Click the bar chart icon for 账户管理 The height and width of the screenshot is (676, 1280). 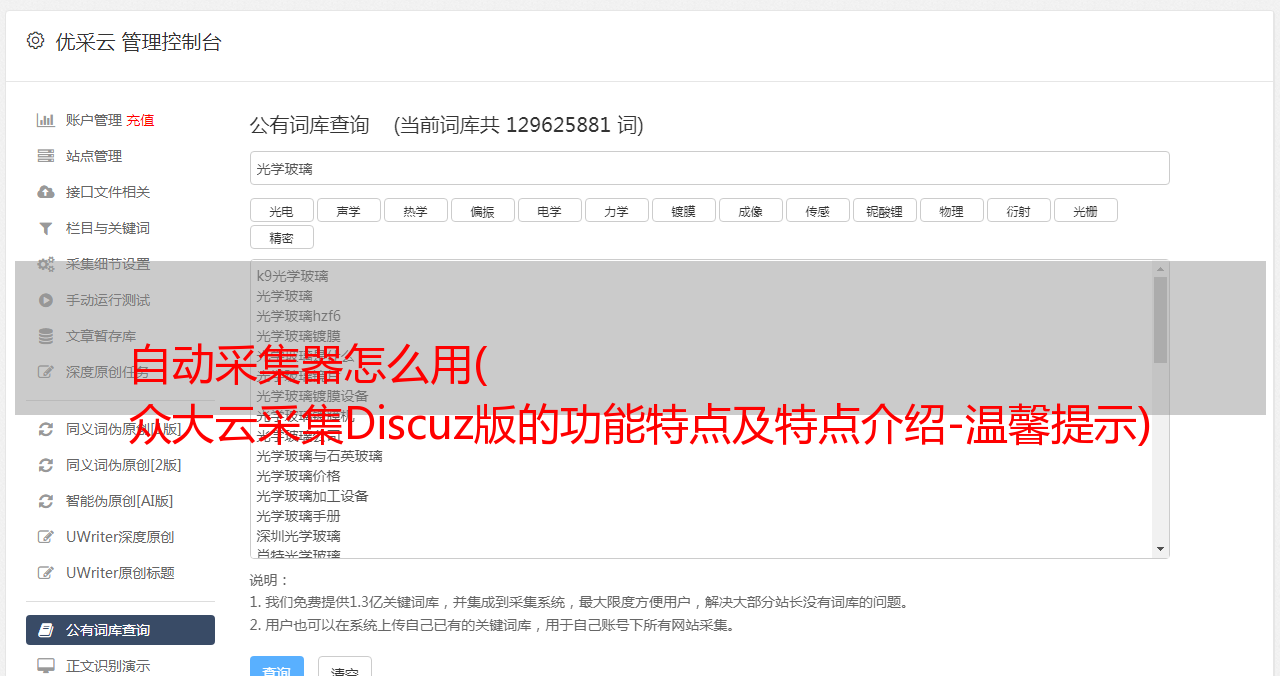click(46, 120)
